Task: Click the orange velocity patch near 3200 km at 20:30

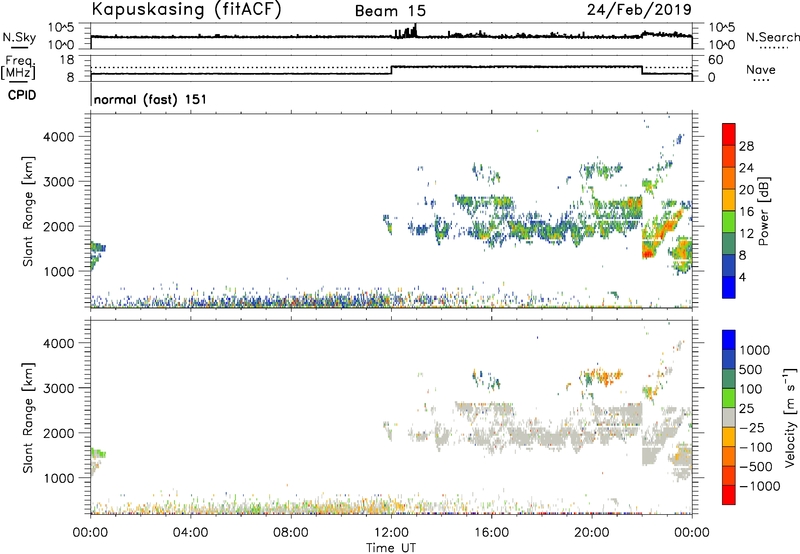Action: tap(606, 376)
